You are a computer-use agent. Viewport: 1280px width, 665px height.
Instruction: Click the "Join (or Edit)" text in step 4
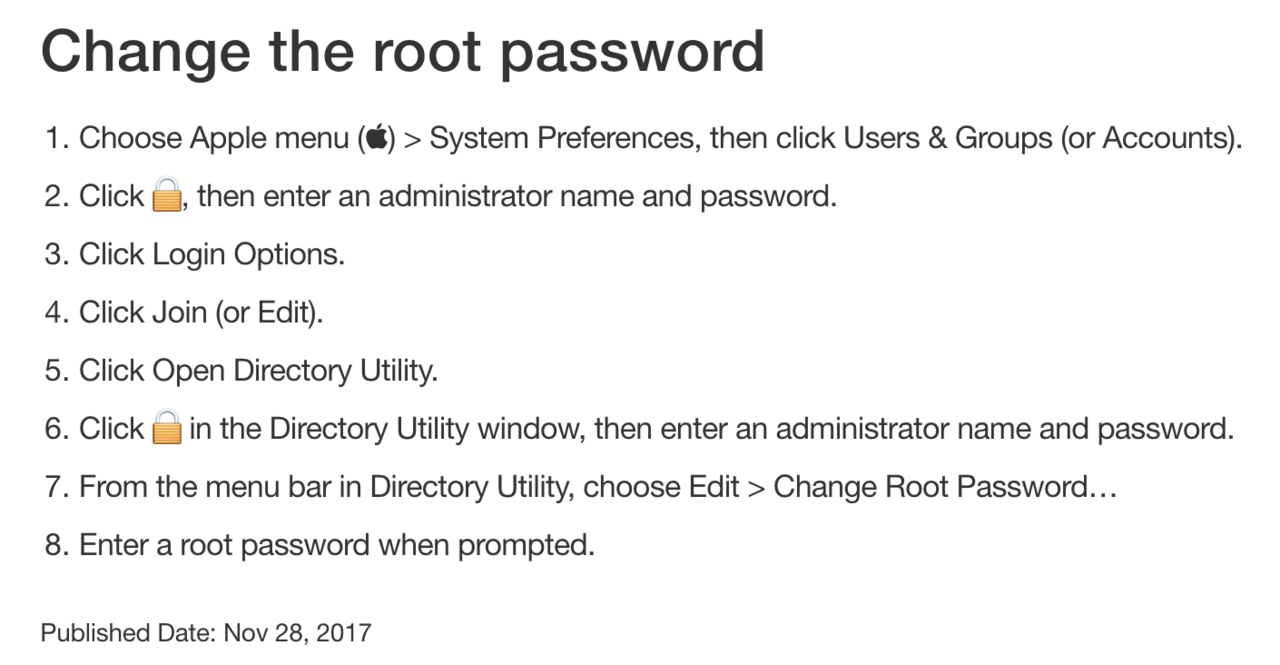pos(237,313)
